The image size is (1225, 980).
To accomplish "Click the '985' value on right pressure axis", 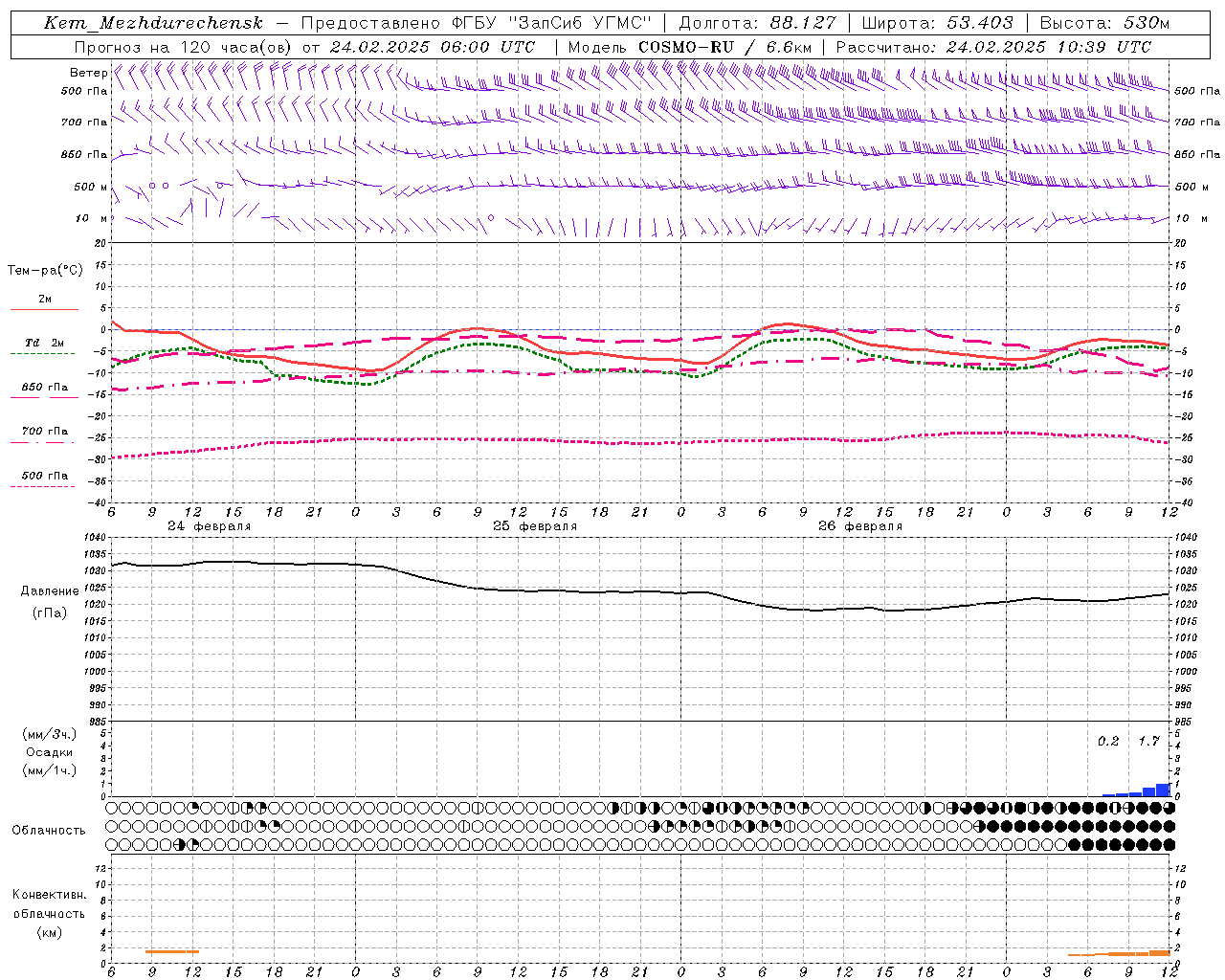I will (x=1185, y=723).
